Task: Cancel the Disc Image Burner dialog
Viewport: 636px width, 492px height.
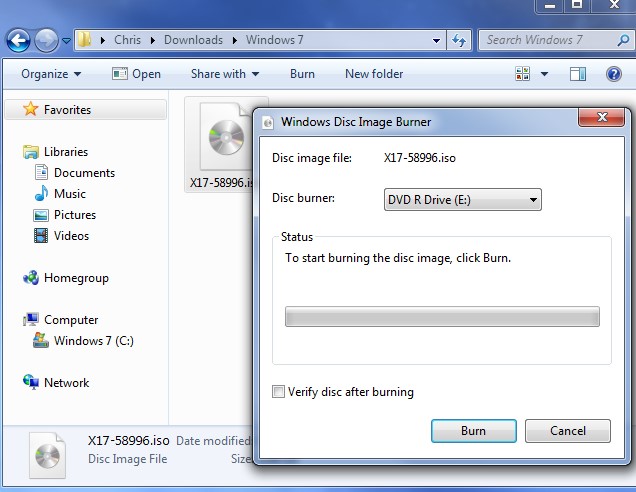Action: (x=567, y=431)
